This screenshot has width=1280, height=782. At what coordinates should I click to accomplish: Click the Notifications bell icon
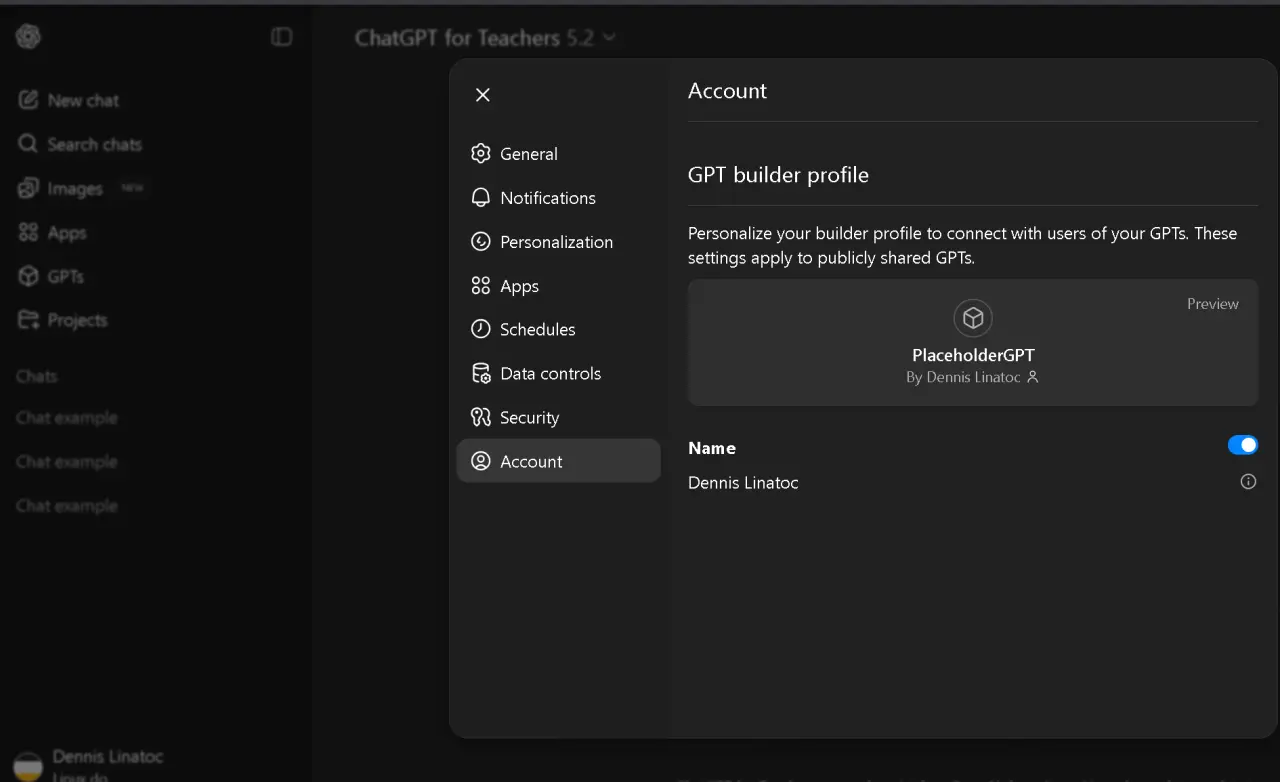tap(481, 197)
